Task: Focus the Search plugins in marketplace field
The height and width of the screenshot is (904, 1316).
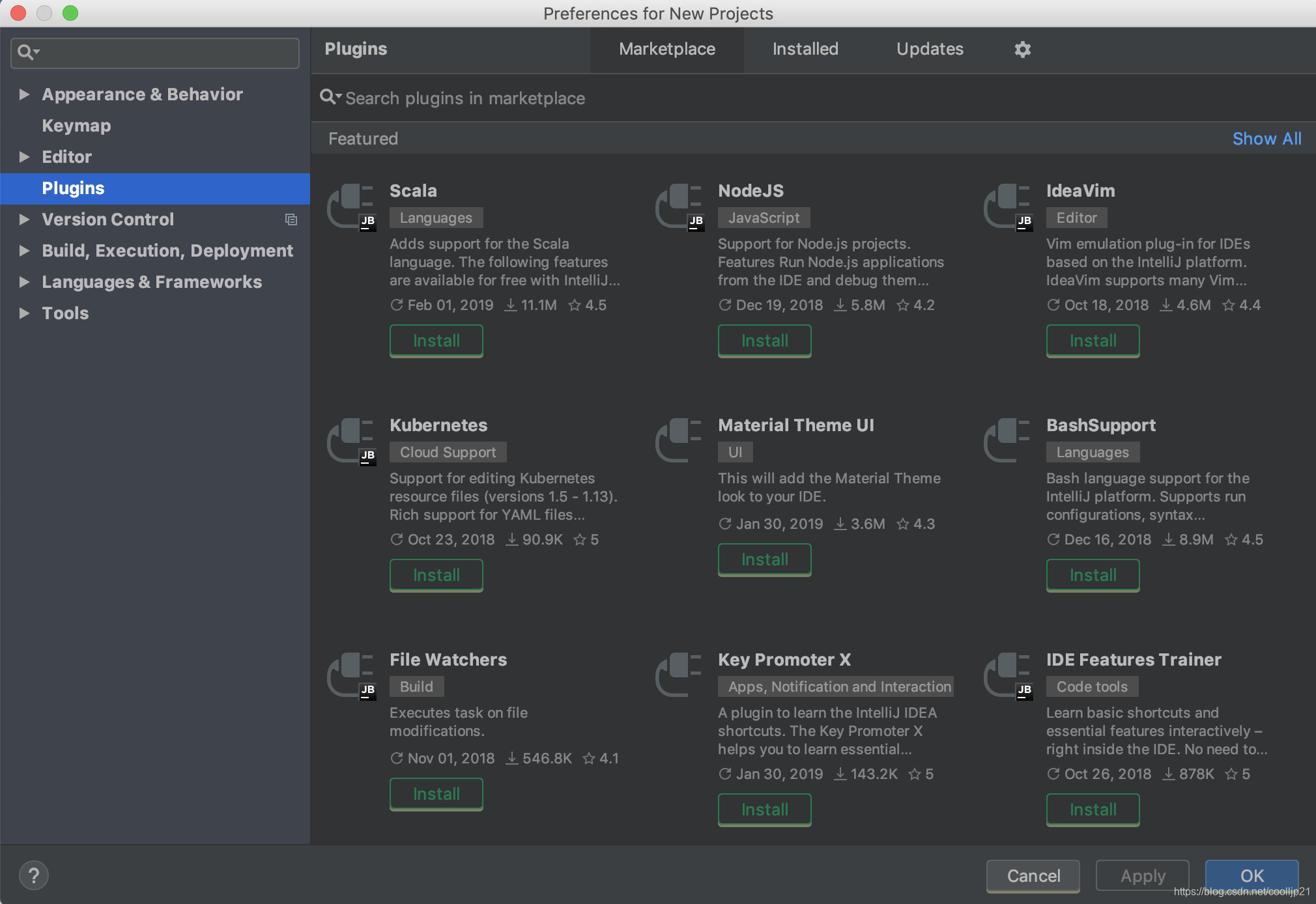Action: [x=813, y=98]
